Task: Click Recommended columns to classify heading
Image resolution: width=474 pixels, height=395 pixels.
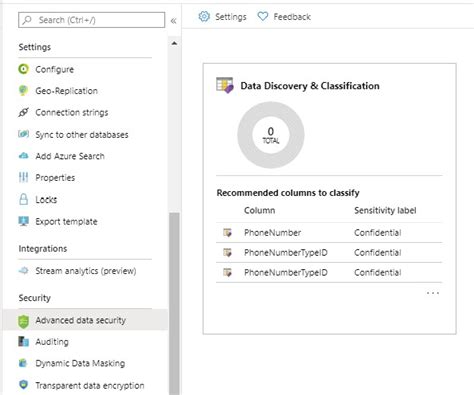Action: (288, 193)
